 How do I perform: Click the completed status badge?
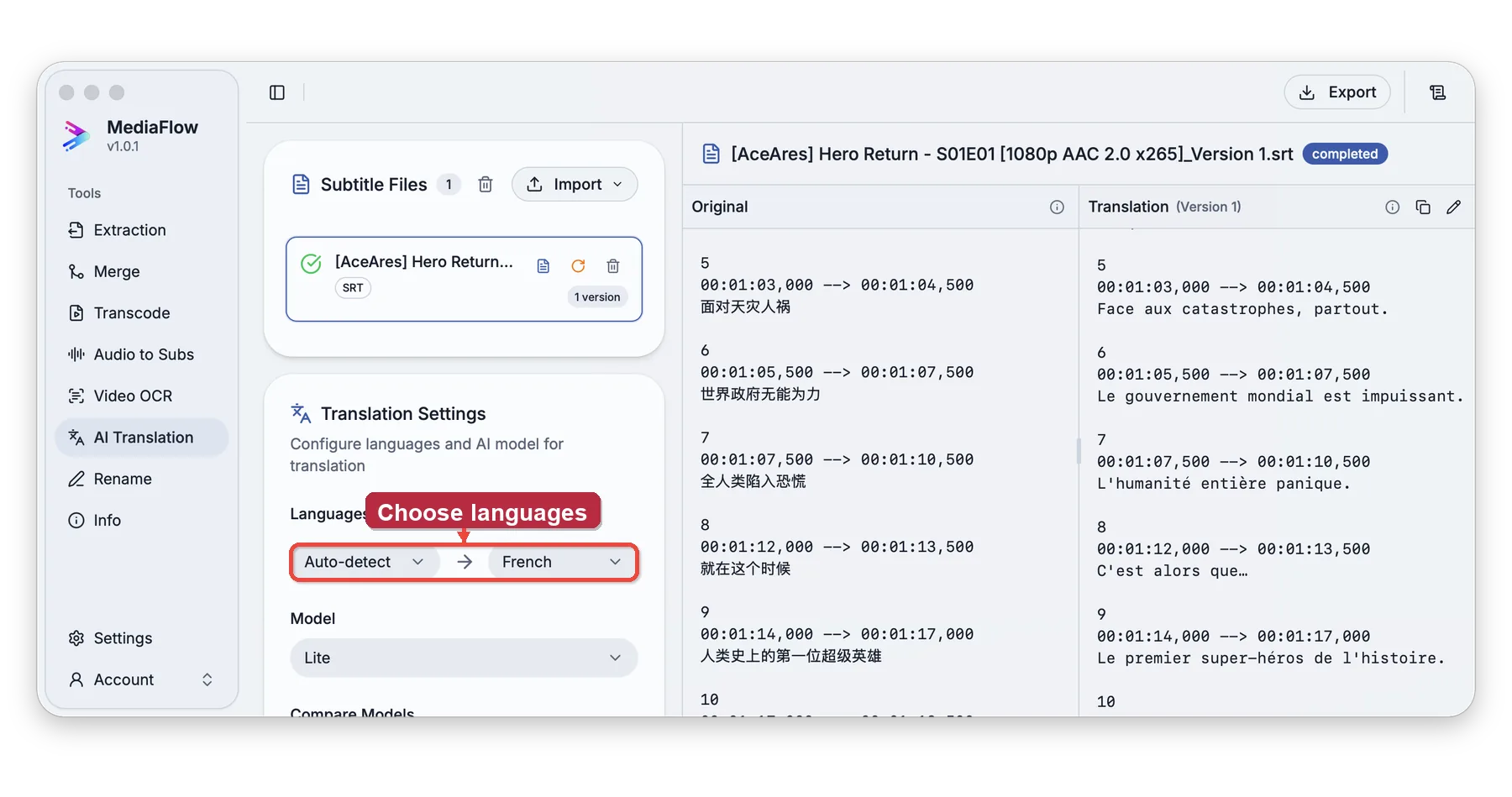(x=1345, y=155)
